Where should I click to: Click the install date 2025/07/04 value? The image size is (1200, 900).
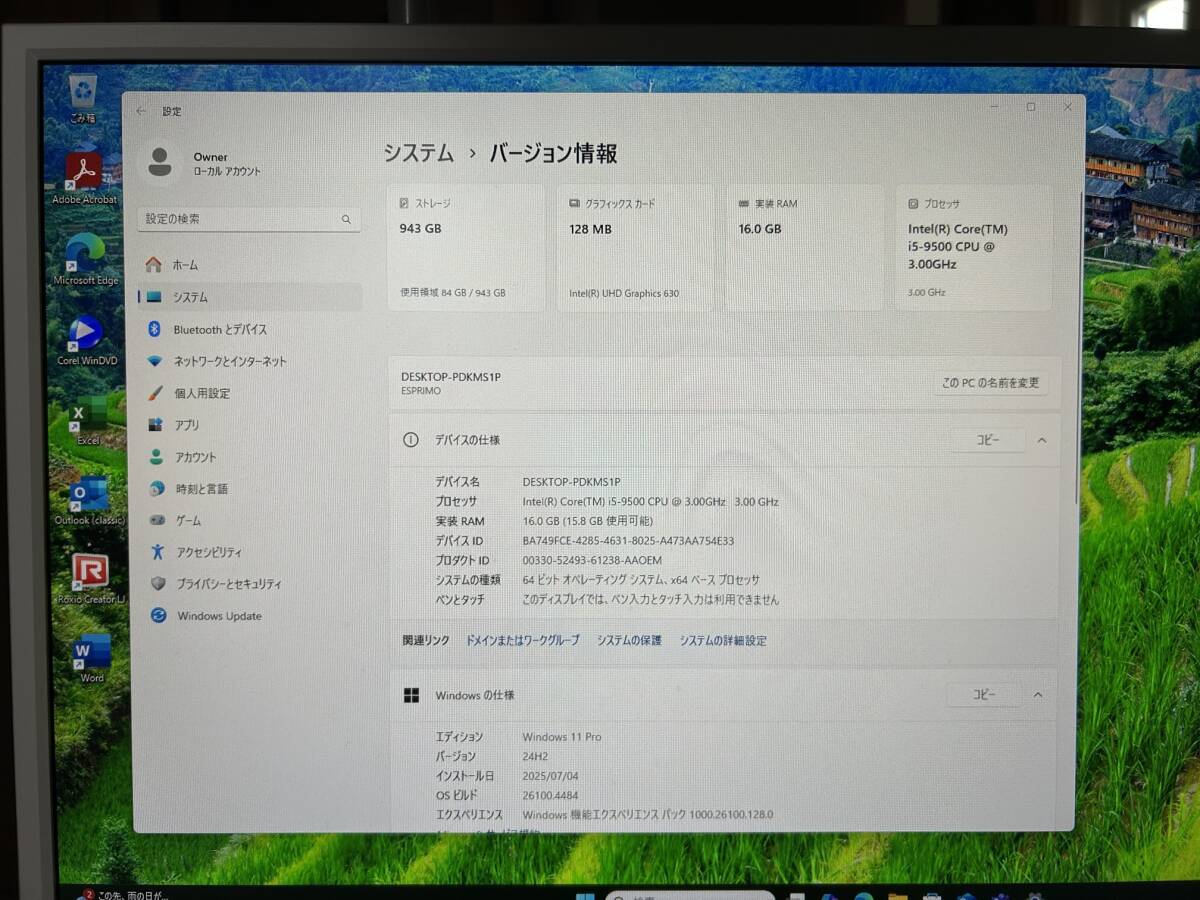pyautogui.click(x=550, y=776)
